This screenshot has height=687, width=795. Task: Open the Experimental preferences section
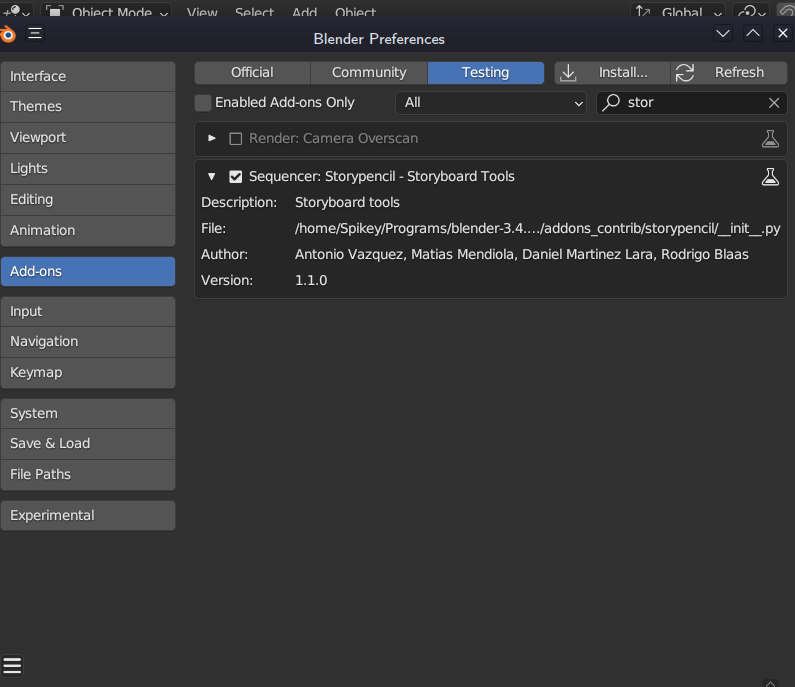88,516
